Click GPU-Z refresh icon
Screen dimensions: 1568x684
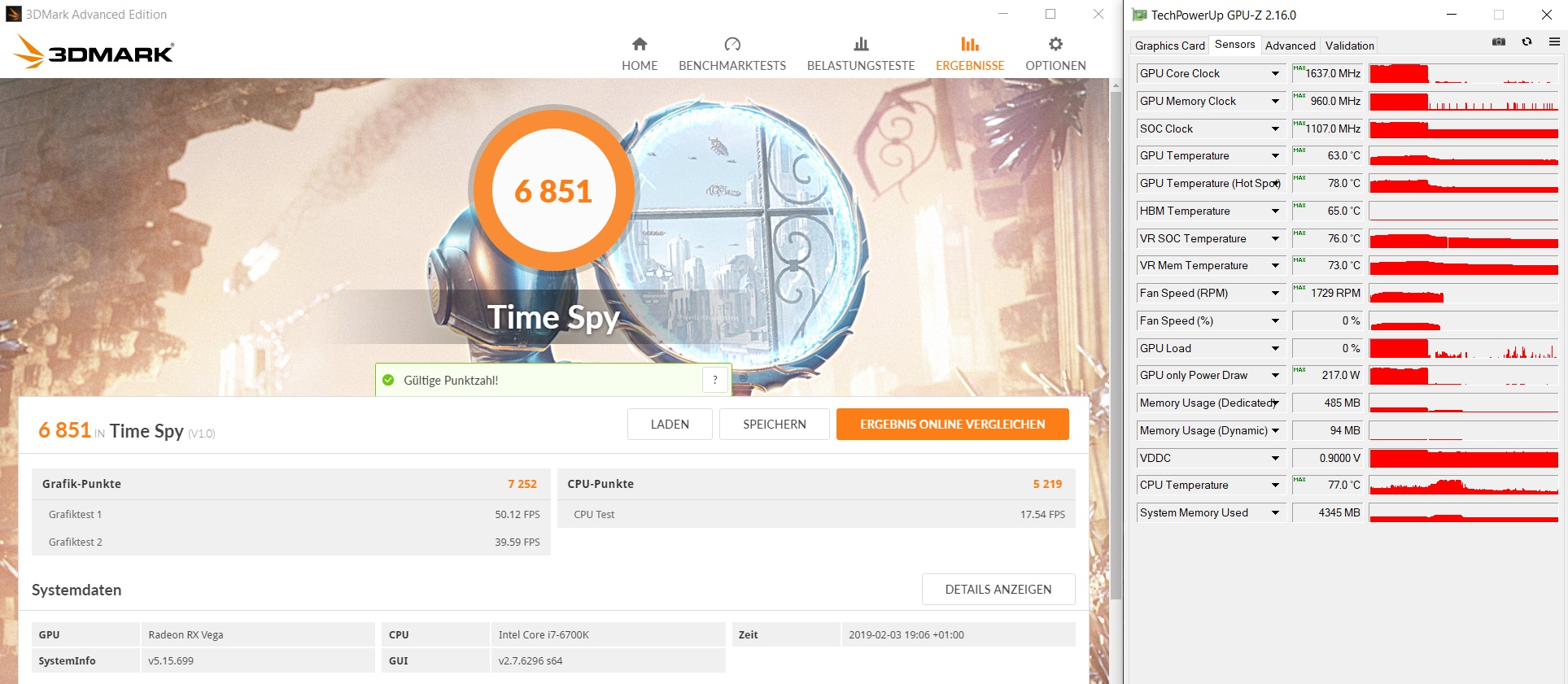1527,41
